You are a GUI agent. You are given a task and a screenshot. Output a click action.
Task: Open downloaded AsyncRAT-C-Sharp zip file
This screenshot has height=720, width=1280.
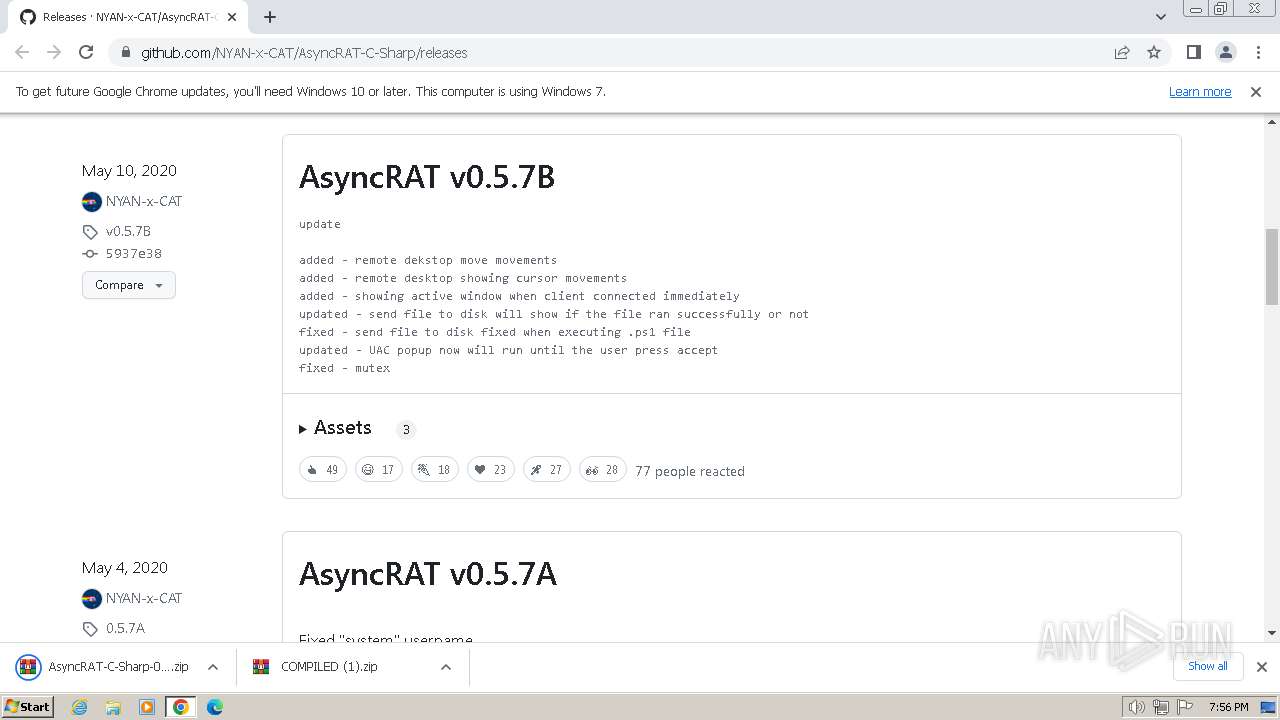point(103,667)
